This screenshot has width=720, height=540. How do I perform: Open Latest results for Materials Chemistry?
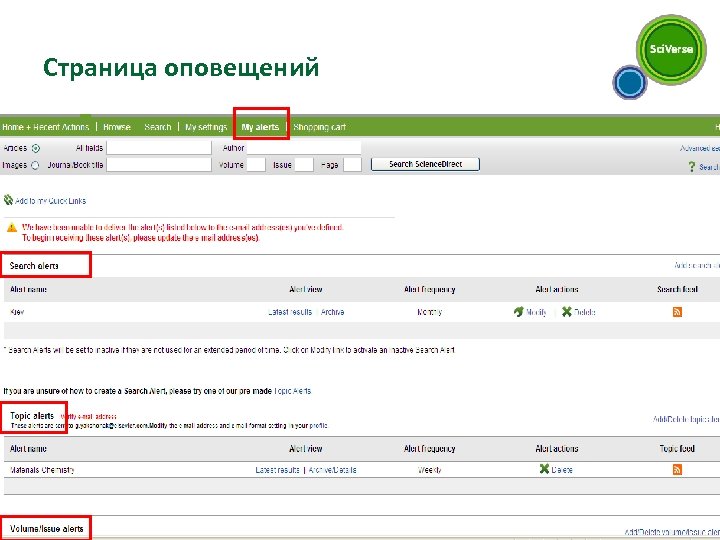(277, 470)
